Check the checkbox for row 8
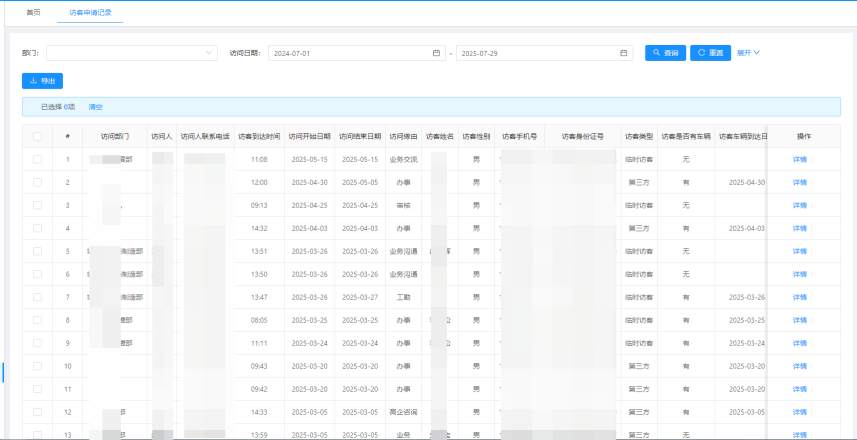857x440 pixels. point(37,320)
